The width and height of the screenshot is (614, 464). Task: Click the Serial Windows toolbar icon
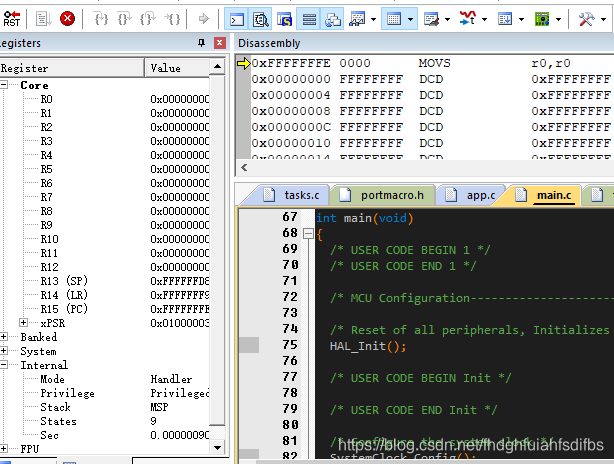pos(432,19)
